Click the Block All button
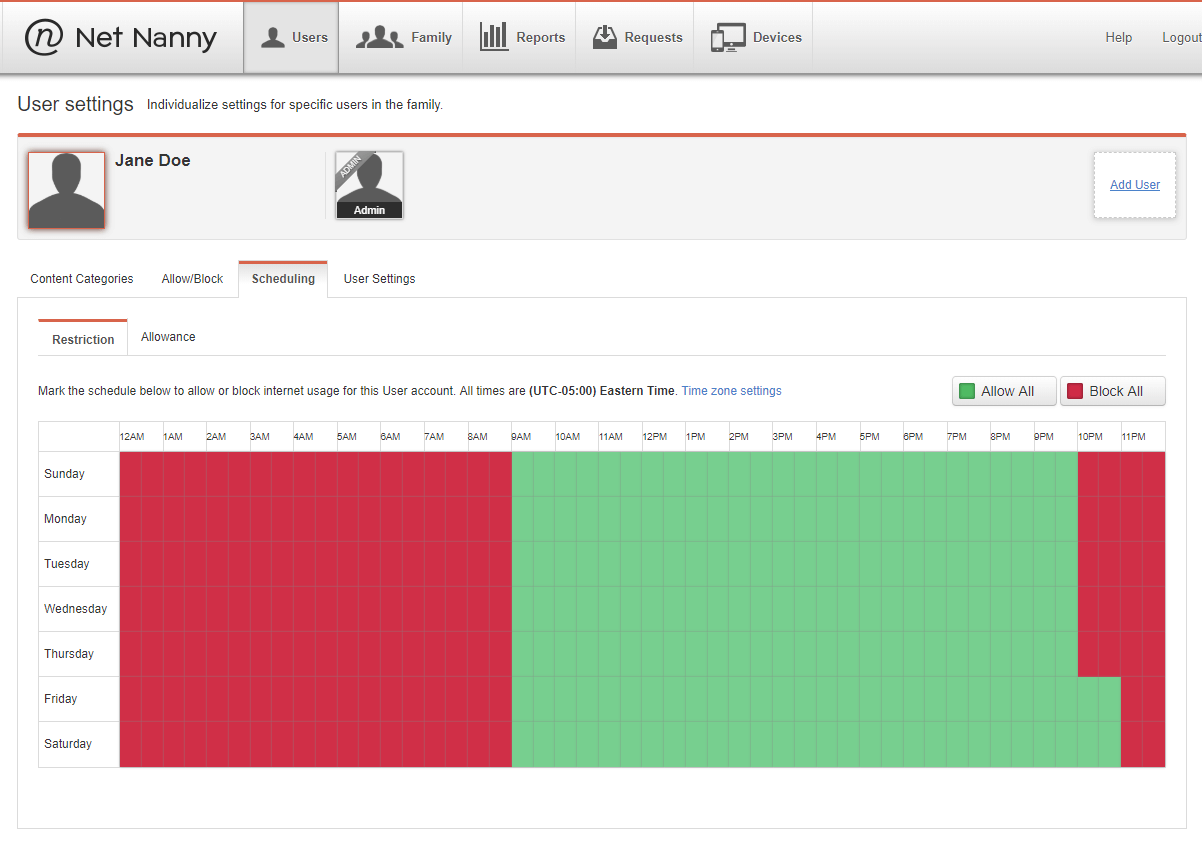The width and height of the screenshot is (1202, 843). [x=1113, y=391]
